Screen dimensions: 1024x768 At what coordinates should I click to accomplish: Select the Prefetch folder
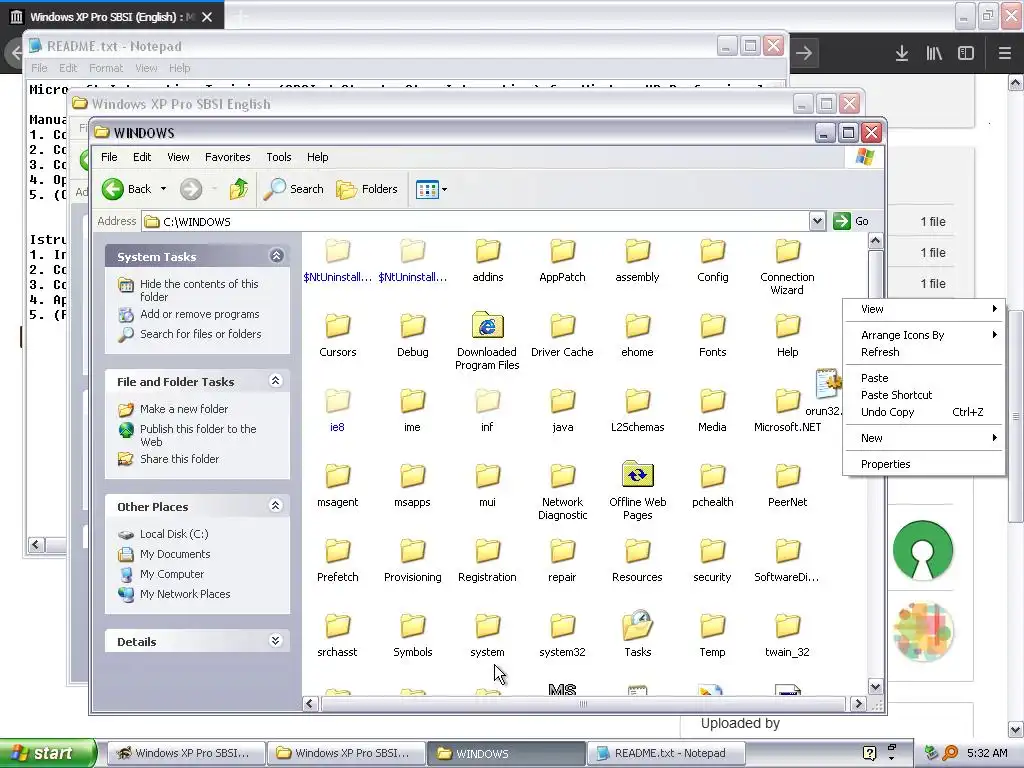click(x=338, y=560)
